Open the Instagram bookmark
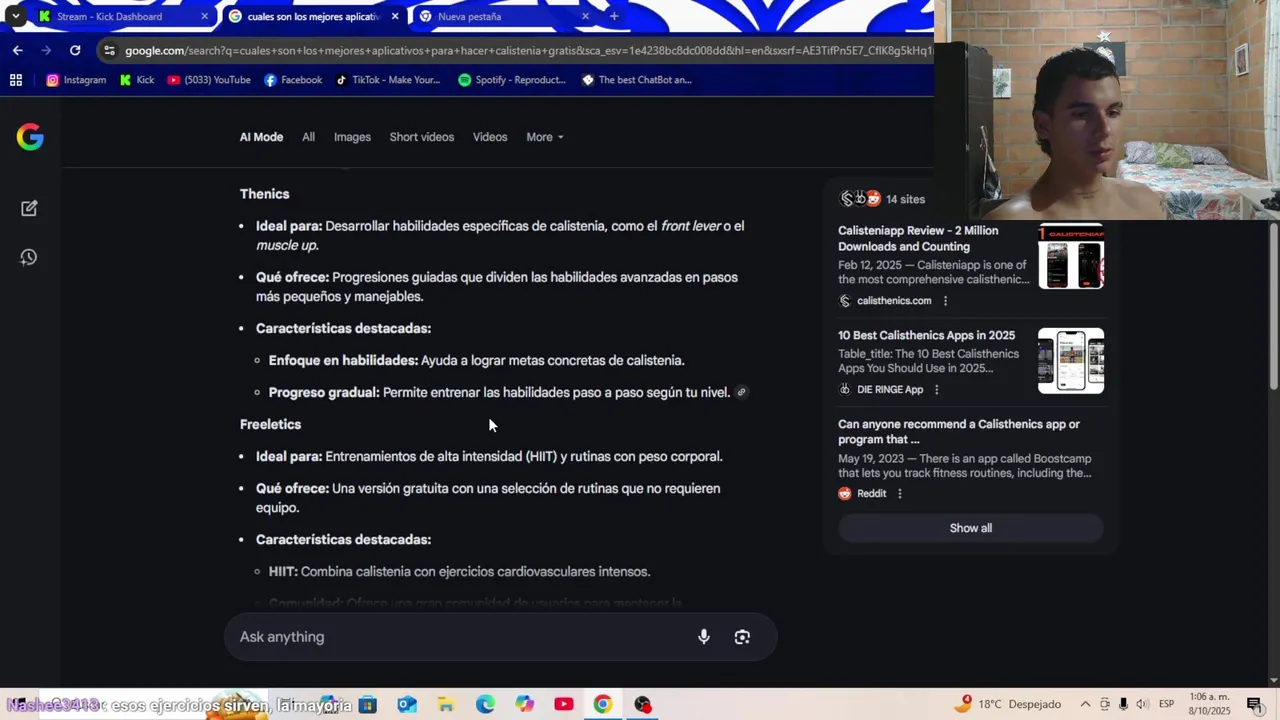This screenshot has width=1280, height=720. [x=76, y=80]
